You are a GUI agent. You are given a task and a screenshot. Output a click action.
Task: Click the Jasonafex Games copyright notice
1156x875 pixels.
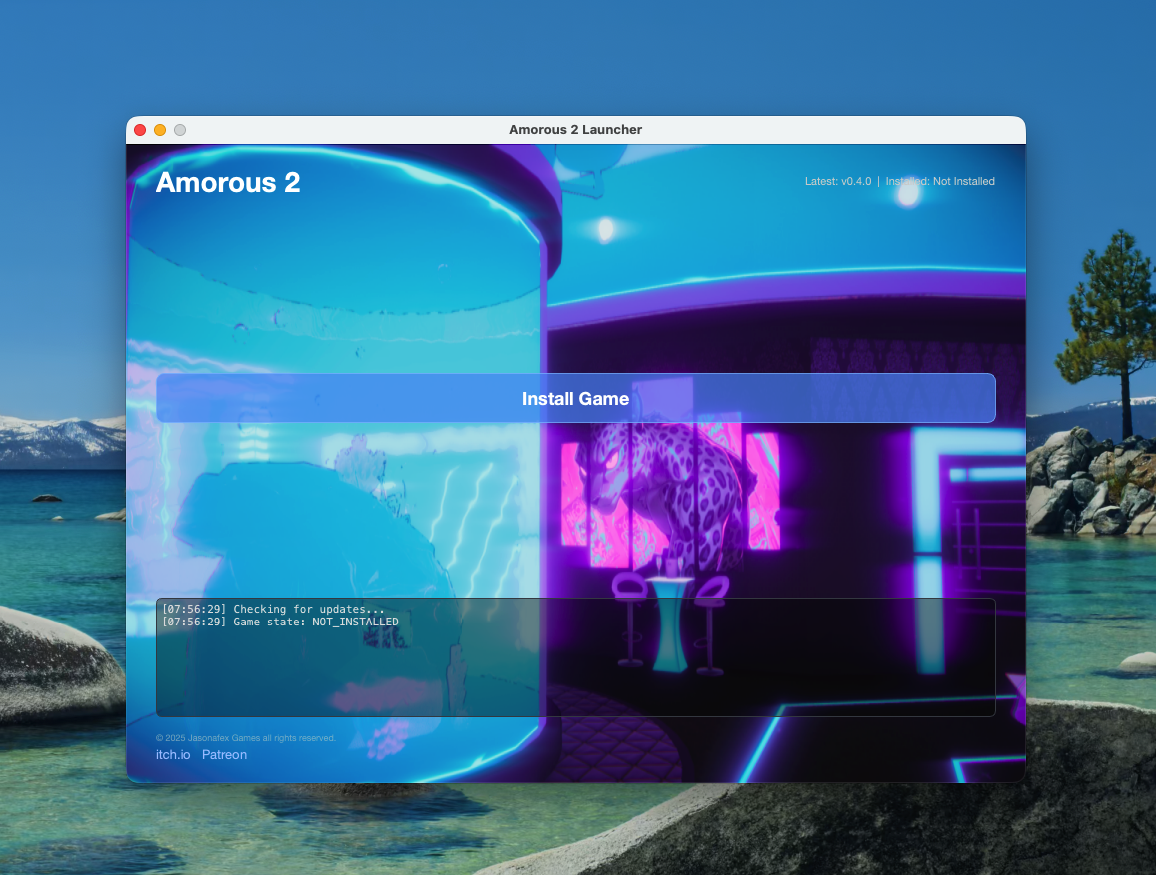pyautogui.click(x=246, y=738)
